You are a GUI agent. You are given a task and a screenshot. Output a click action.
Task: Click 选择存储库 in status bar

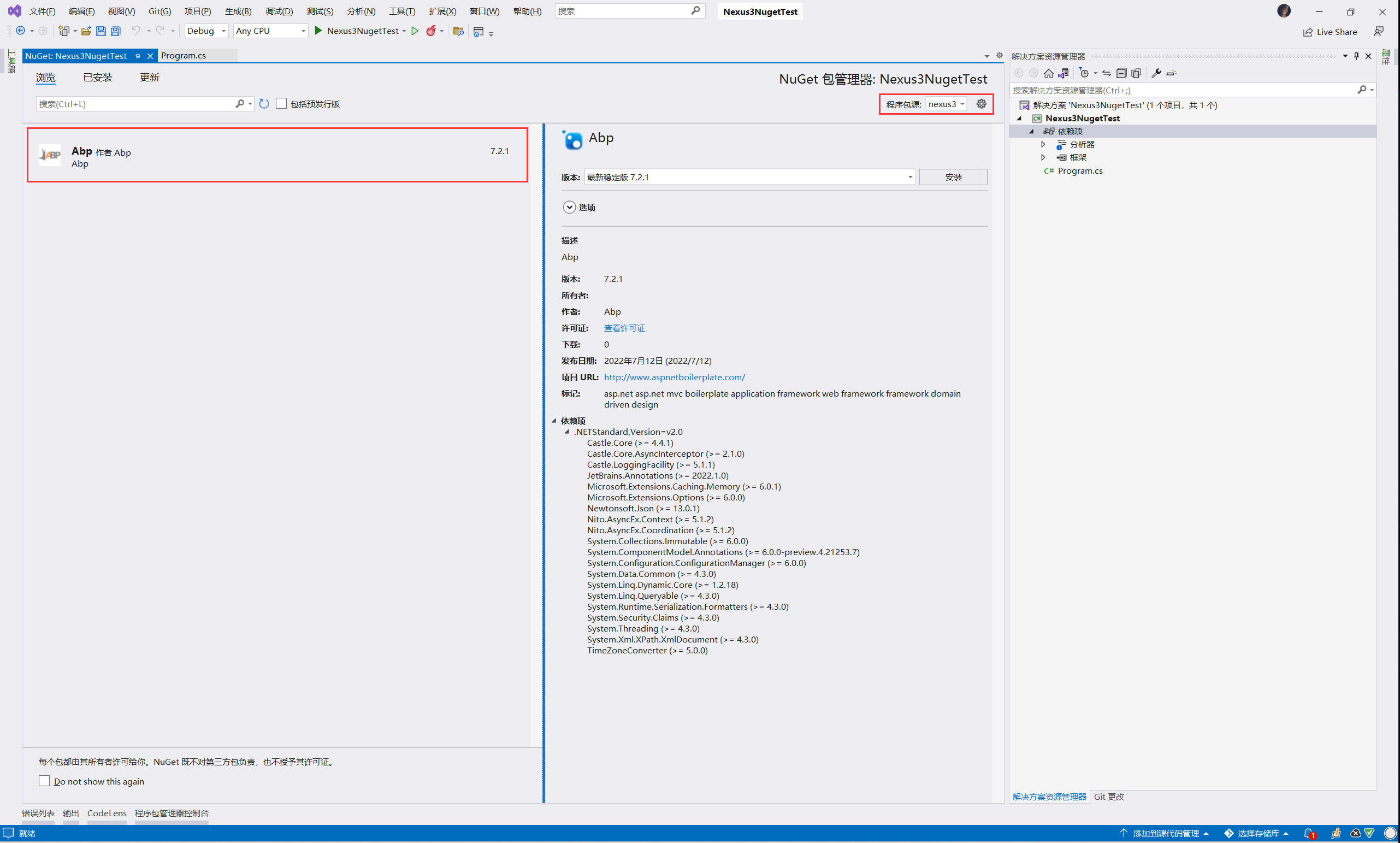[x=1257, y=833]
